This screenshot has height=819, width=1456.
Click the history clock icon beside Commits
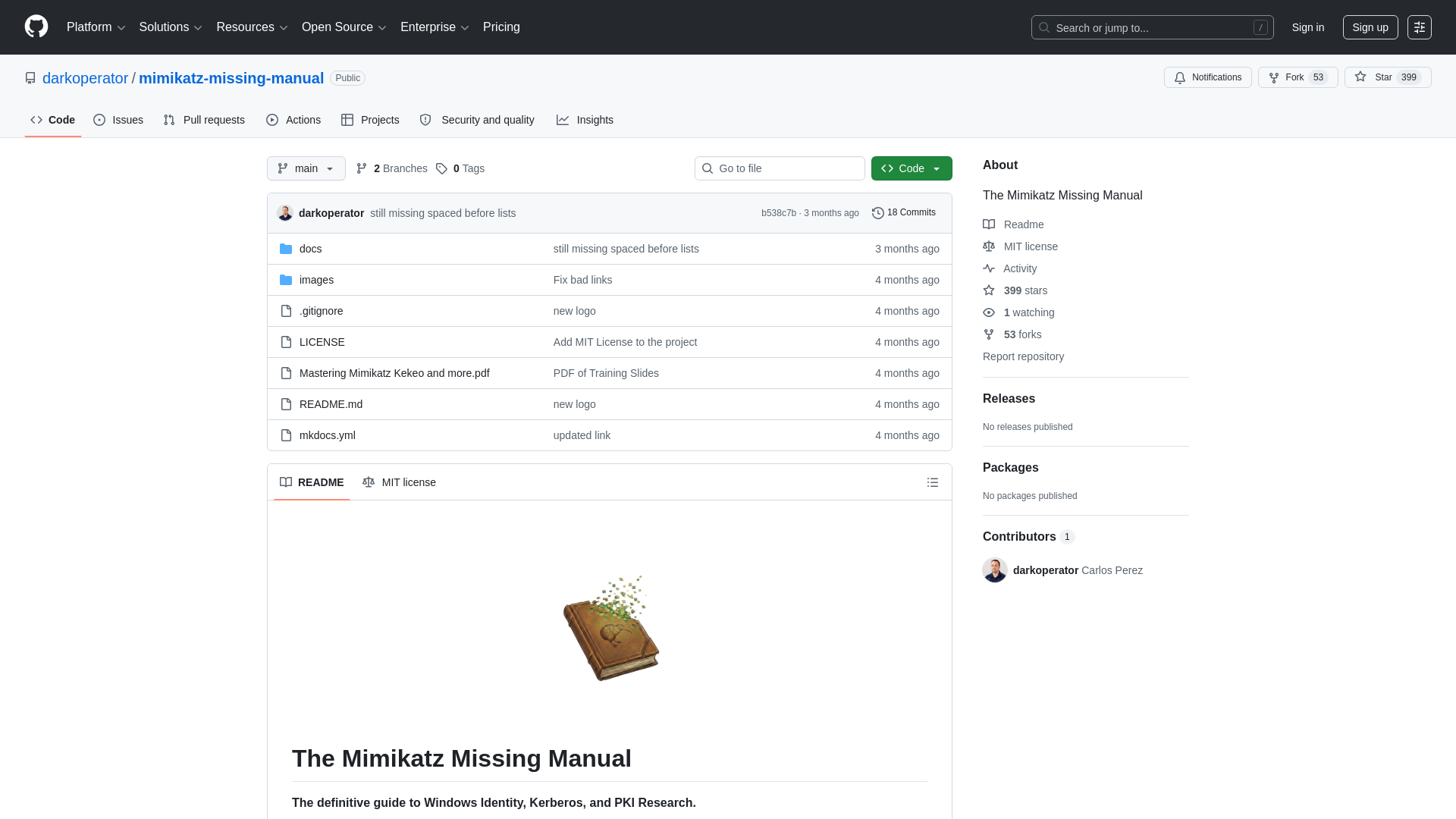[x=878, y=213]
